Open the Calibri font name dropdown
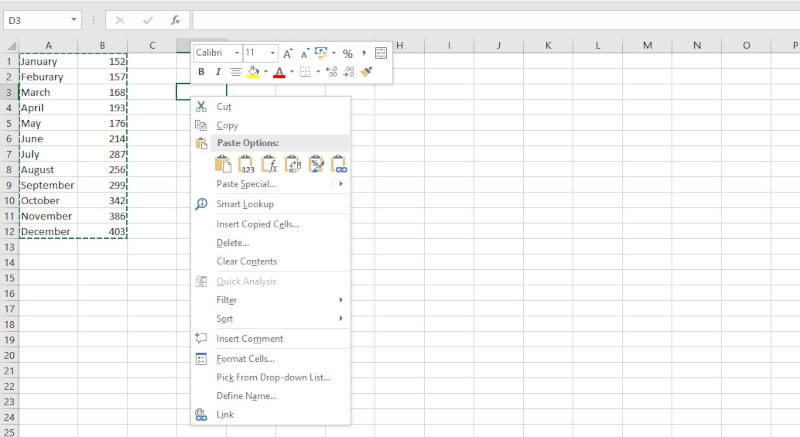 (237, 53)
